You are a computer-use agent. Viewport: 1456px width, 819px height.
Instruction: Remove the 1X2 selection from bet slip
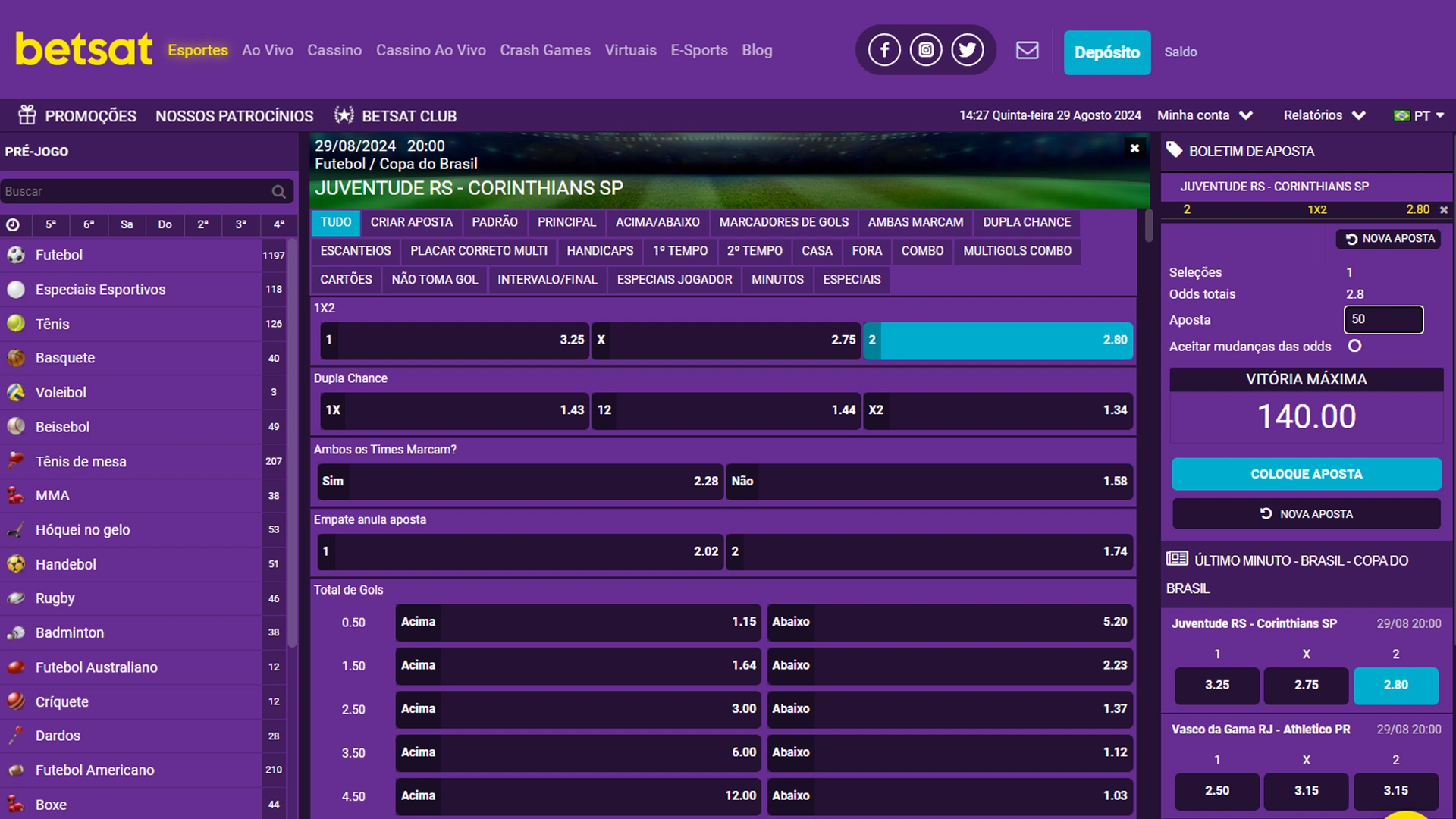pyautogui.click(x=1444, y=210)
